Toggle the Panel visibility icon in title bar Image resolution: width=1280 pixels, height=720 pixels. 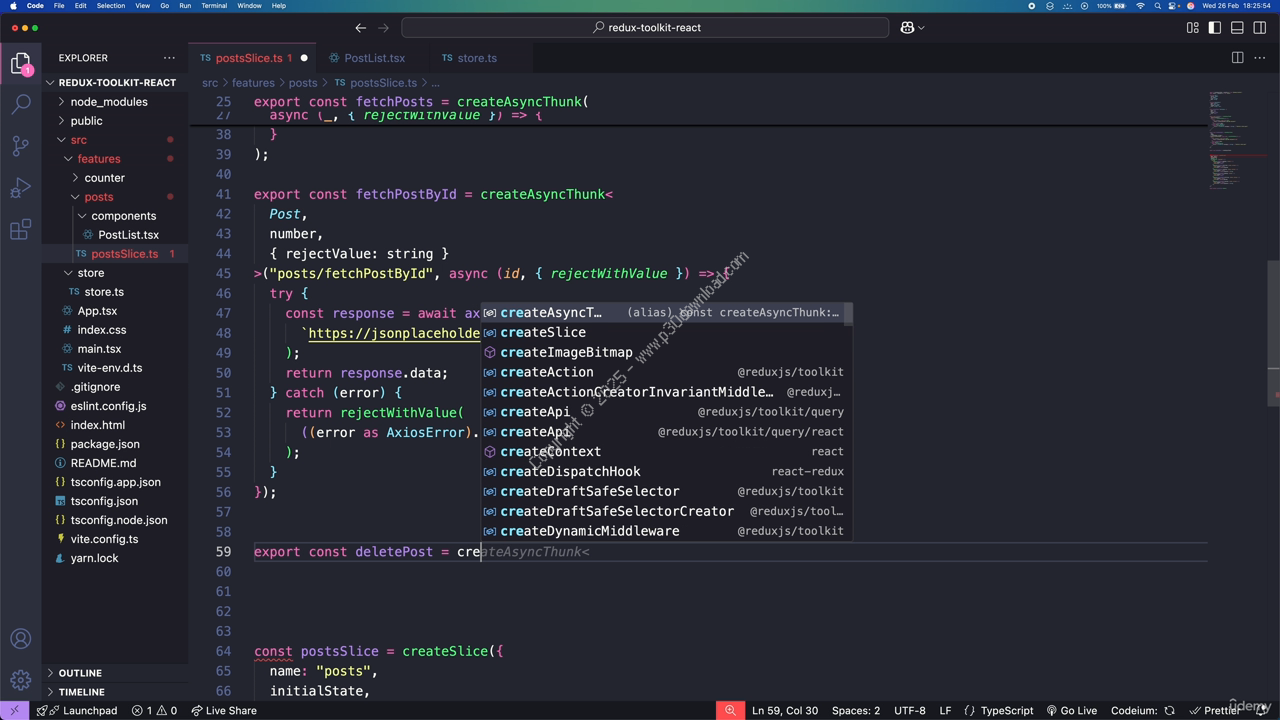coord(1236,27)
